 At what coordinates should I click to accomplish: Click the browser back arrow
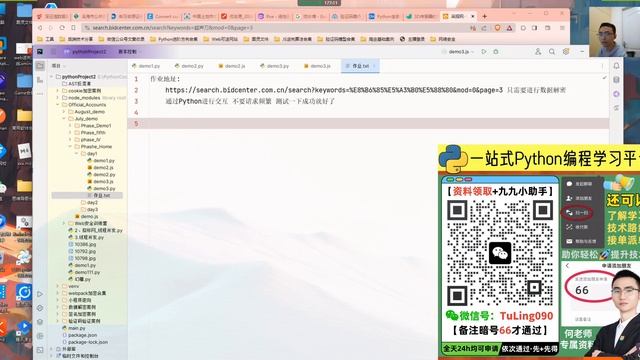click(x=40, y=28)
